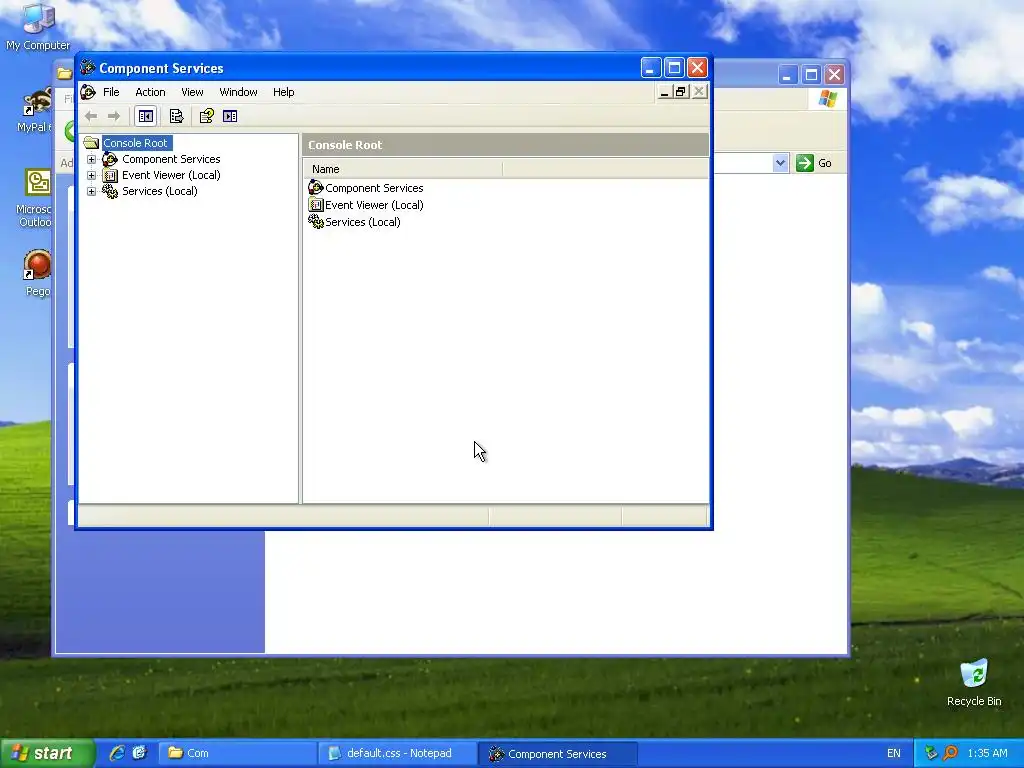Select Event Viewer (Local) in the right list
Screen dimensions: 1024x768
pos(374,205)
